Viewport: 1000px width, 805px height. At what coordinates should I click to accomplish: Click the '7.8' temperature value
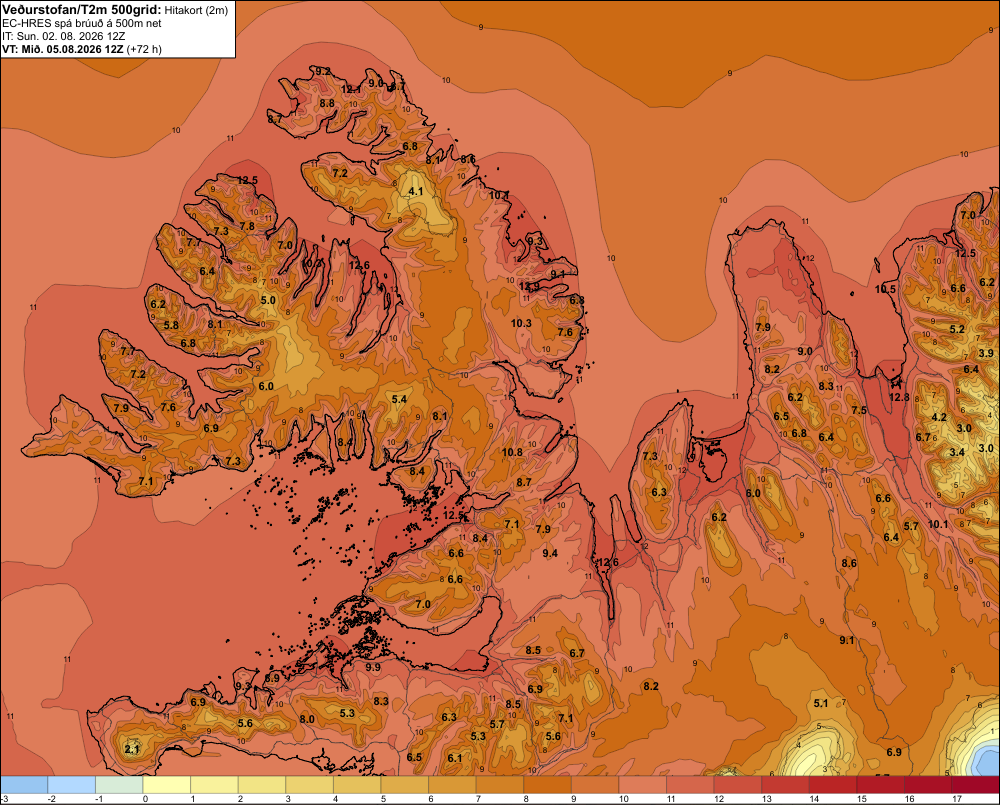point(247,226)
